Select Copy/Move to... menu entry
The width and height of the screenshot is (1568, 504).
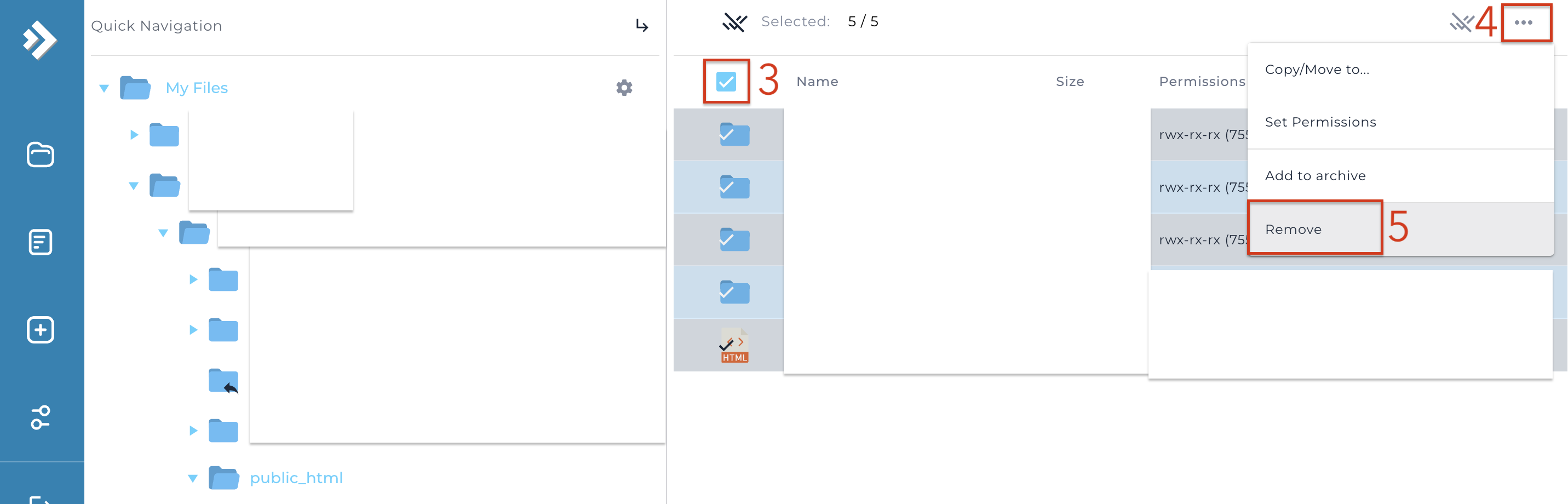click(1317, 70)
